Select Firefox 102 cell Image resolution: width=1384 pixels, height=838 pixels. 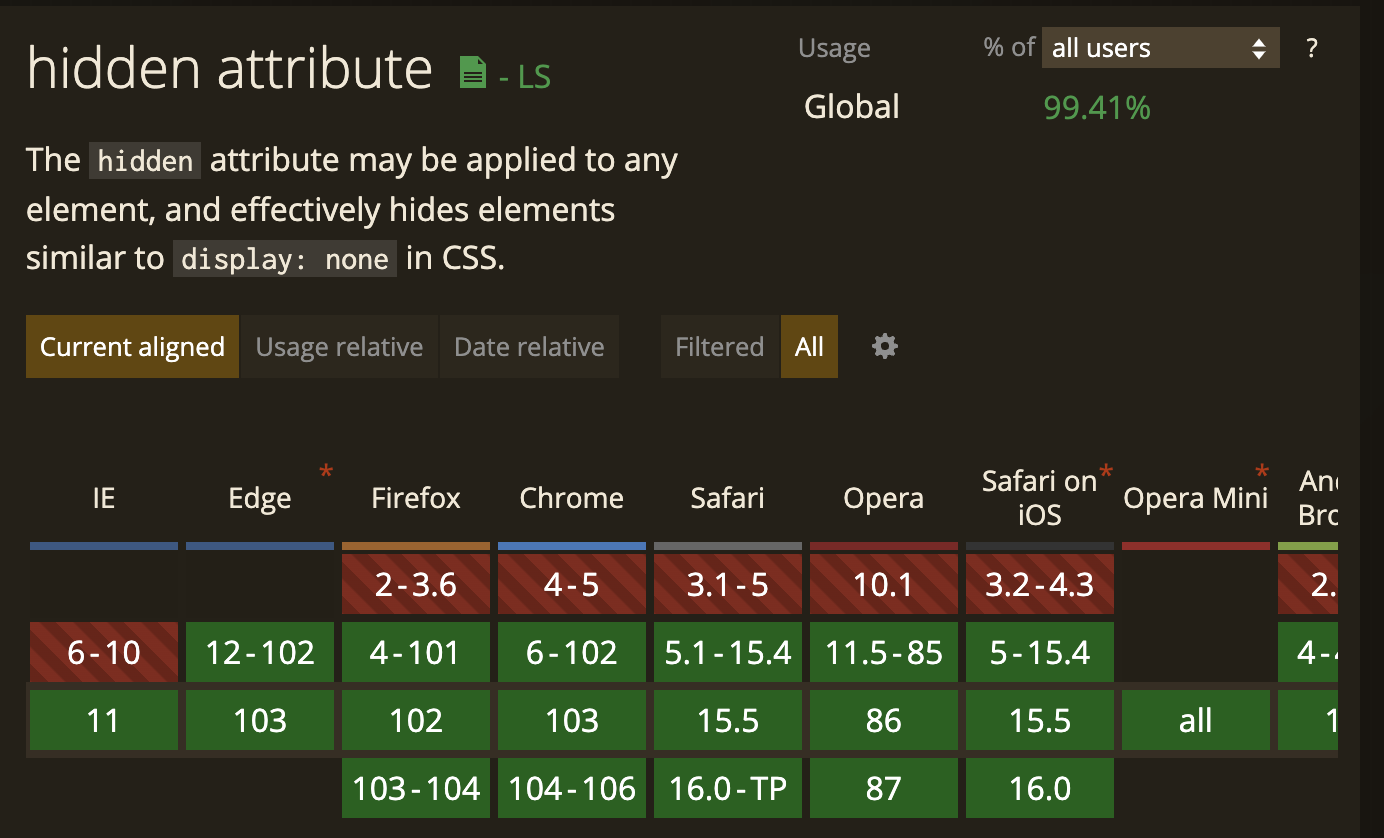416,720
